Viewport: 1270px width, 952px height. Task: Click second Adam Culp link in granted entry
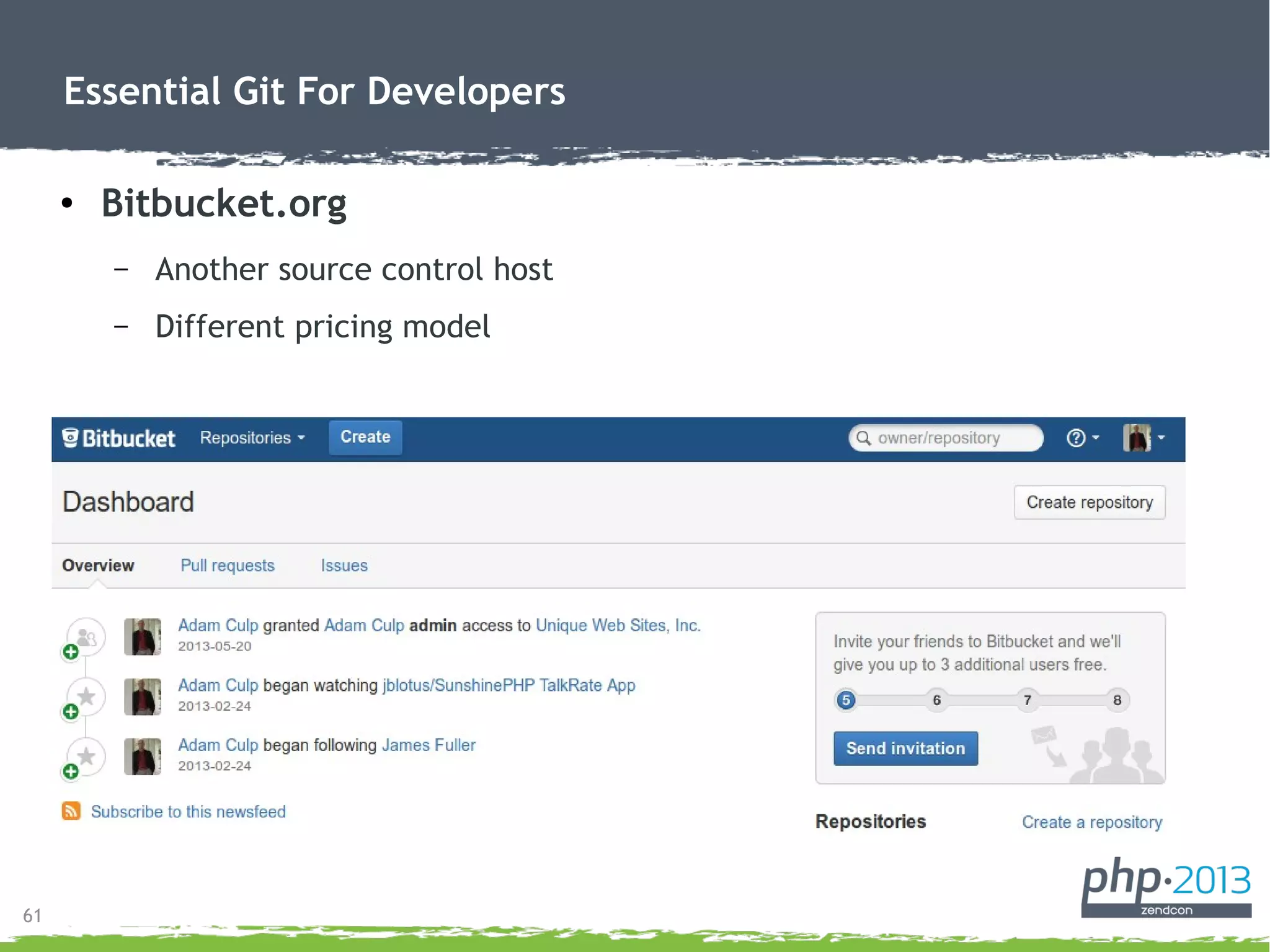point(364,625)
